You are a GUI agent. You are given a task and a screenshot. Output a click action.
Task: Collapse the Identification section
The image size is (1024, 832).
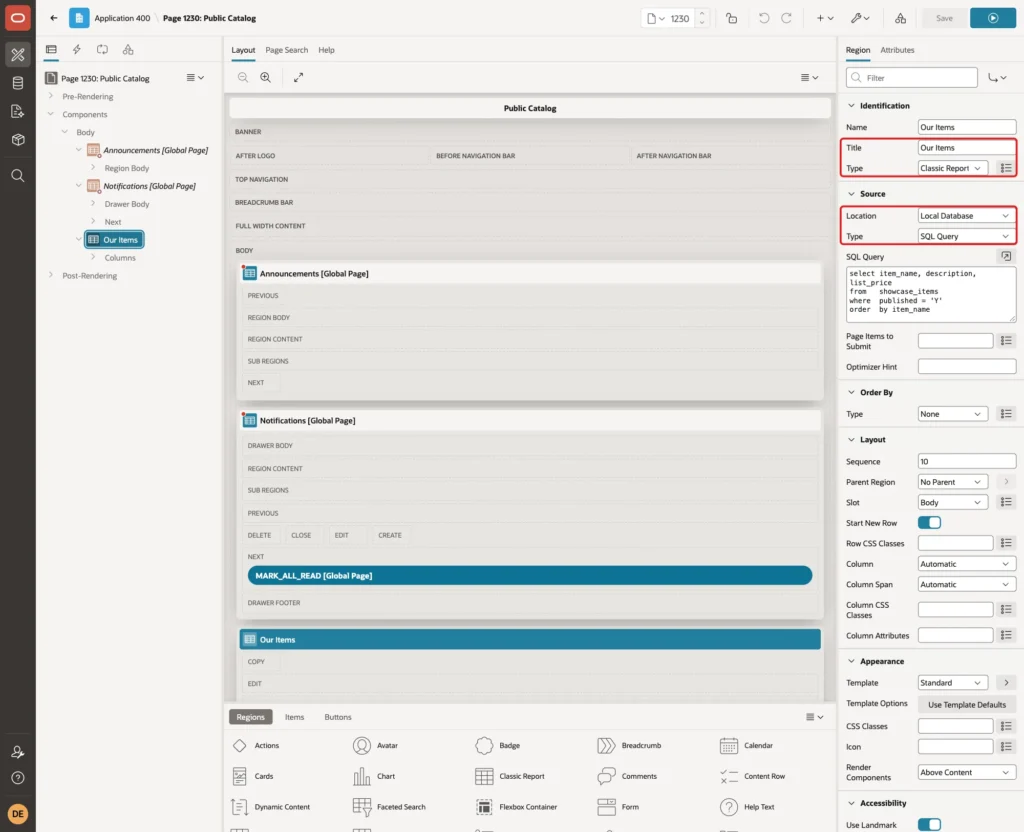pyautogui.click(x=851, y=106)
